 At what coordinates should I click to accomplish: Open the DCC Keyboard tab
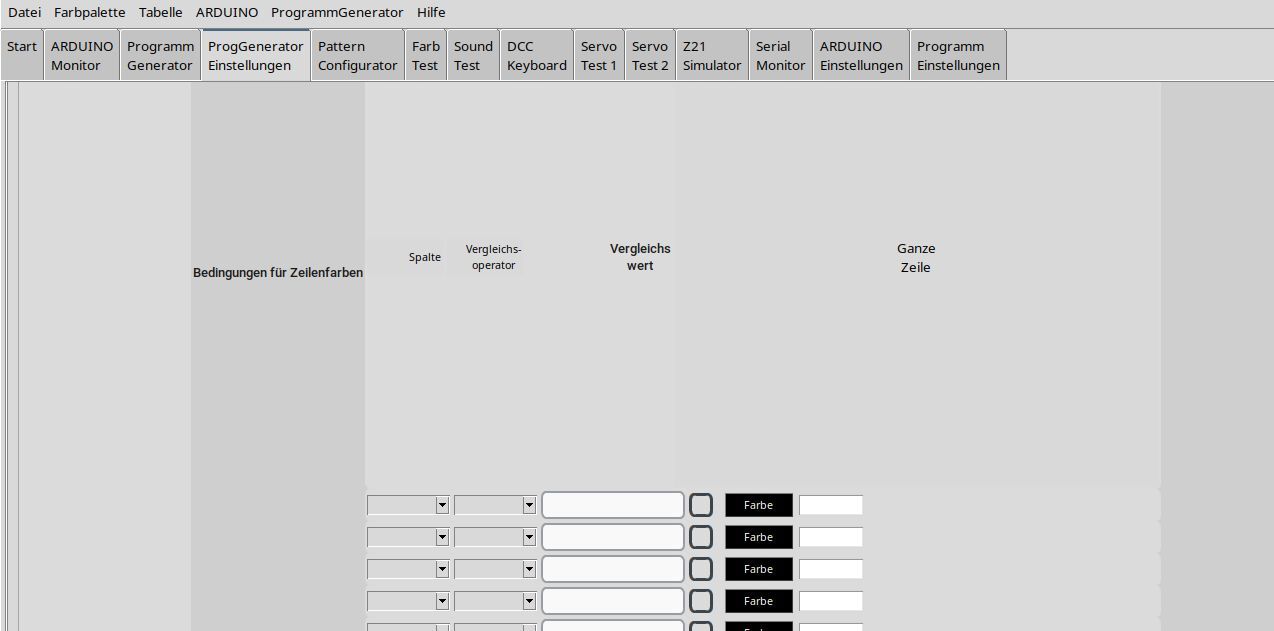coord(536,56)
